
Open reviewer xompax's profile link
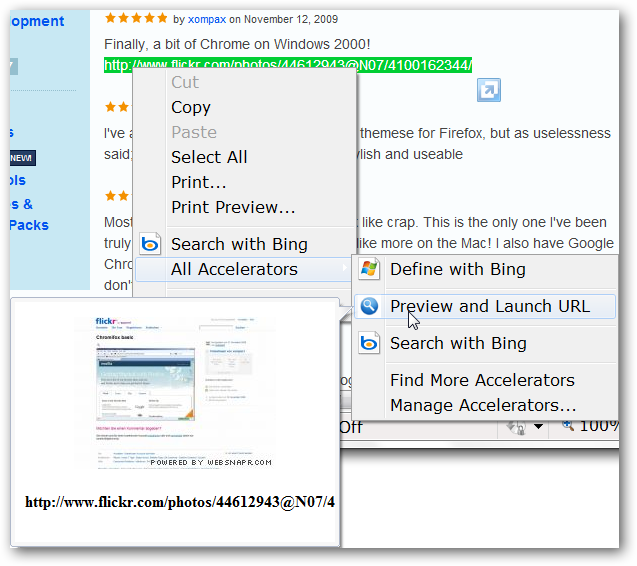coord(207,19)
